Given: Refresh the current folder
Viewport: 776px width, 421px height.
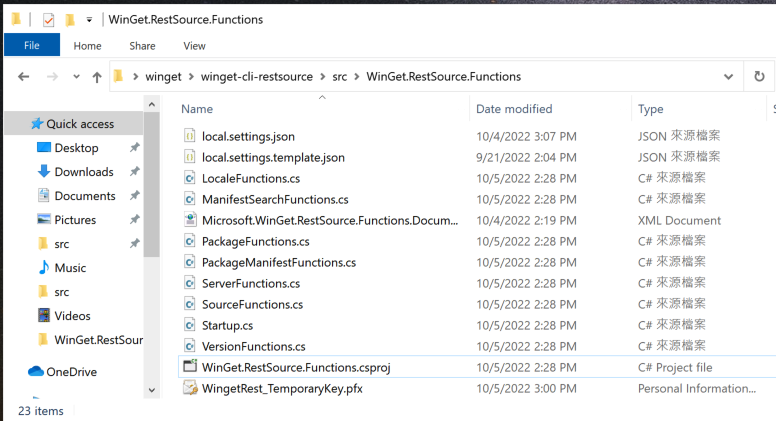Looking at the screenshot, I should (x=759, y=77).
